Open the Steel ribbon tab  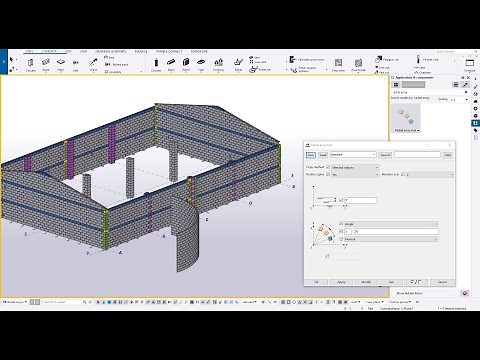[x=29, y=52]
